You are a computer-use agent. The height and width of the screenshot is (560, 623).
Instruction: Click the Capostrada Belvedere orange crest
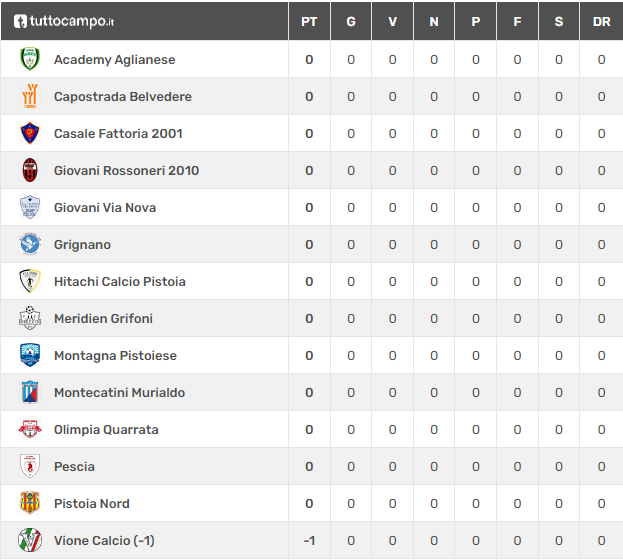point(30,96)
